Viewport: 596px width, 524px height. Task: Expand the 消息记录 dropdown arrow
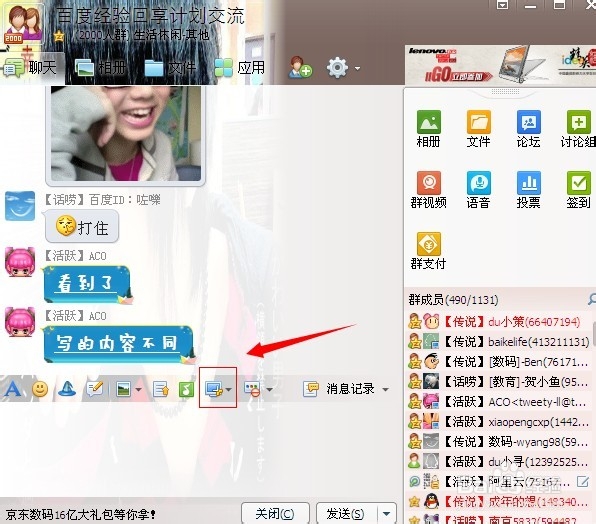click(x=385, y=389)
